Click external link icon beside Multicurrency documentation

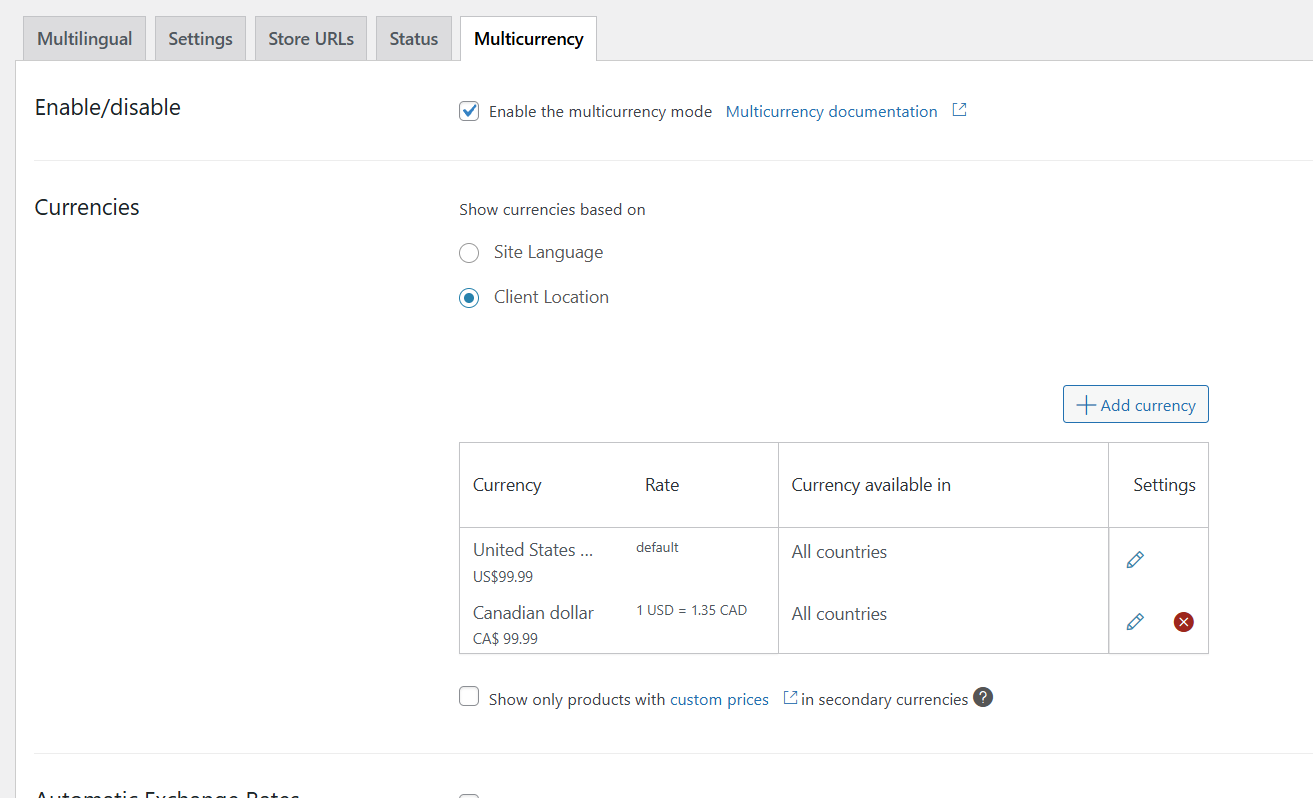(x=959, y=110)
